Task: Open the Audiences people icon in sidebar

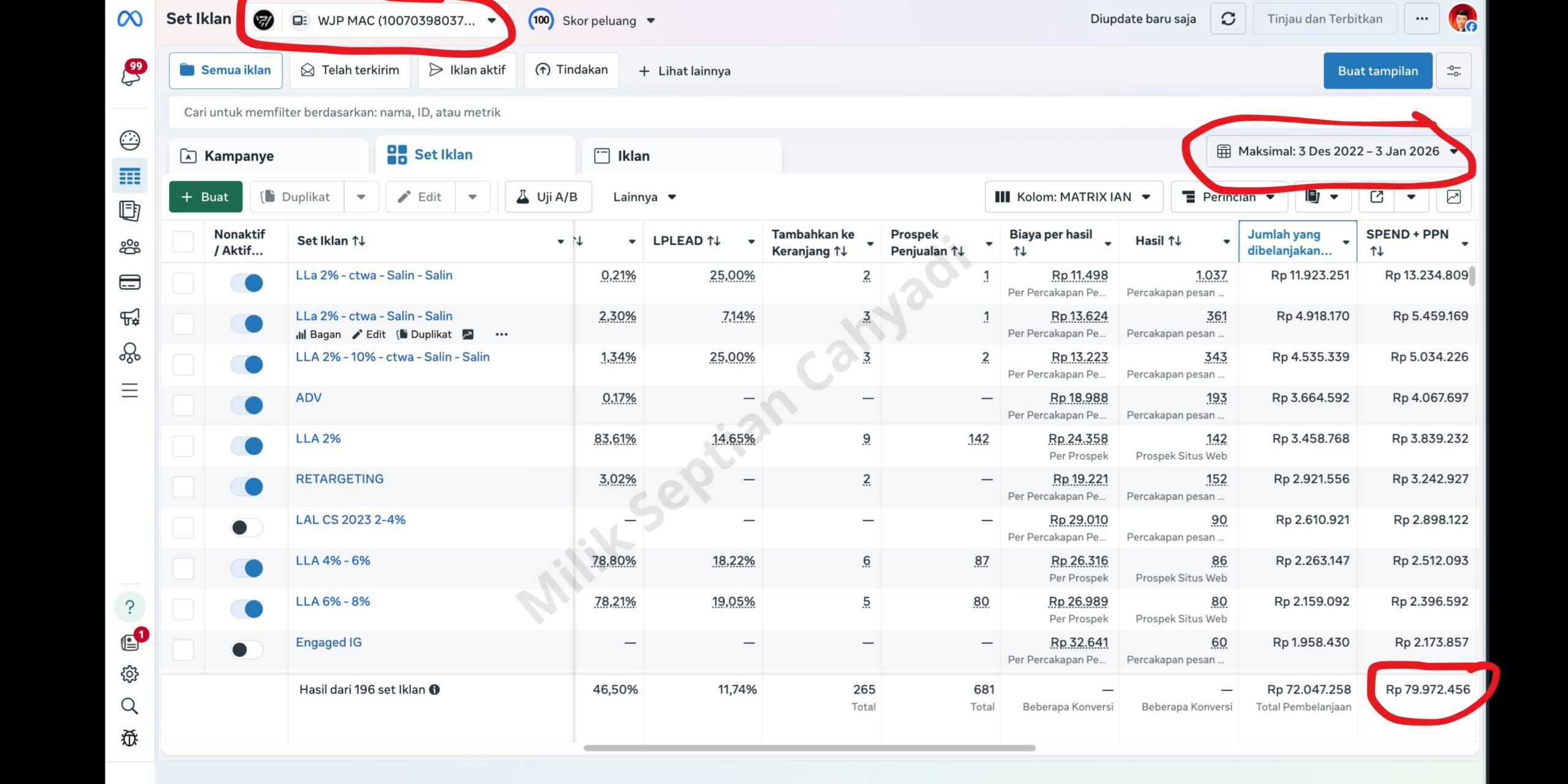Action: click(x=130, y=247)
